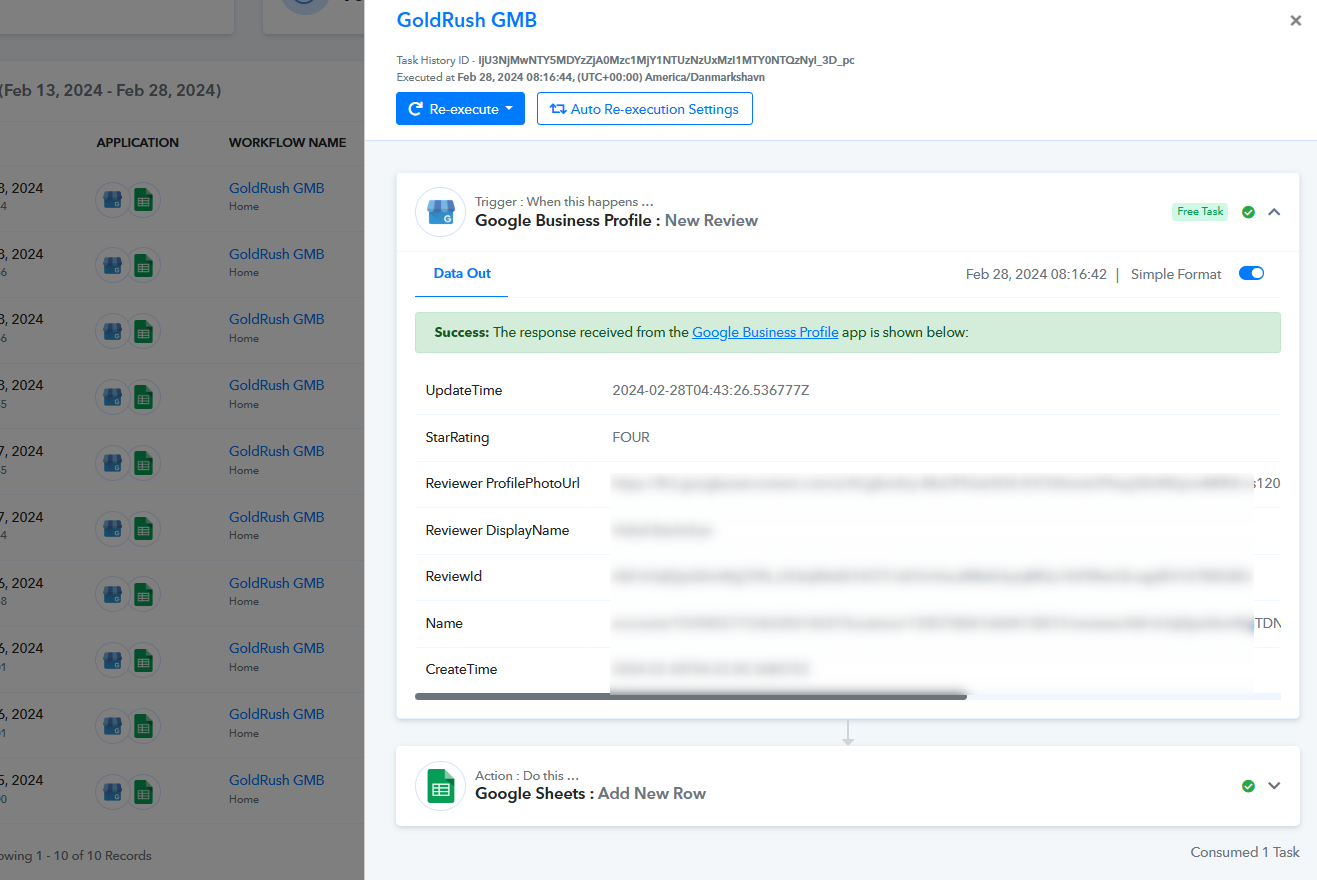The image size is (1317, 880).
Task: Click the Consumed 1 Task text
Action: click(1245, 852)
